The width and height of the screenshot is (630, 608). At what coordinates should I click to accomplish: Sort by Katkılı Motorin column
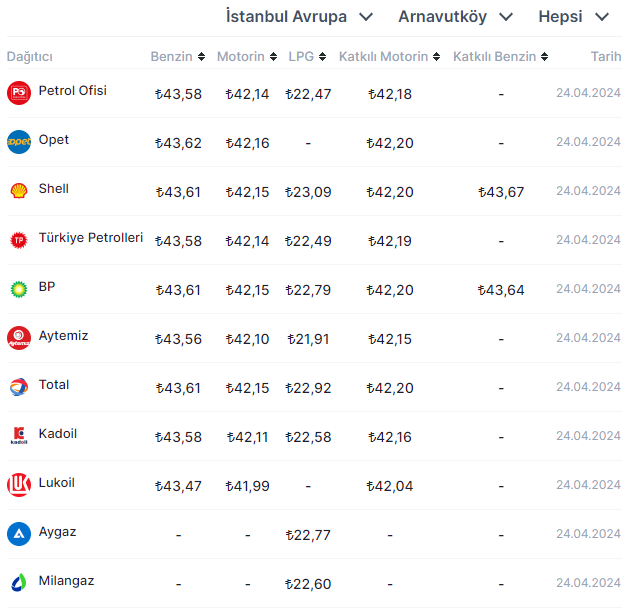pyautogui.click(x=389, y=57)
